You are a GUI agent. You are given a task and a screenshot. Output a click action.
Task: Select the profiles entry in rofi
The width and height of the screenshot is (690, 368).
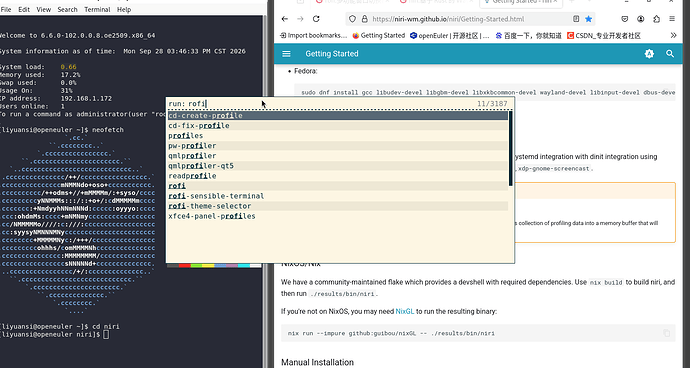tap(338, 136)
